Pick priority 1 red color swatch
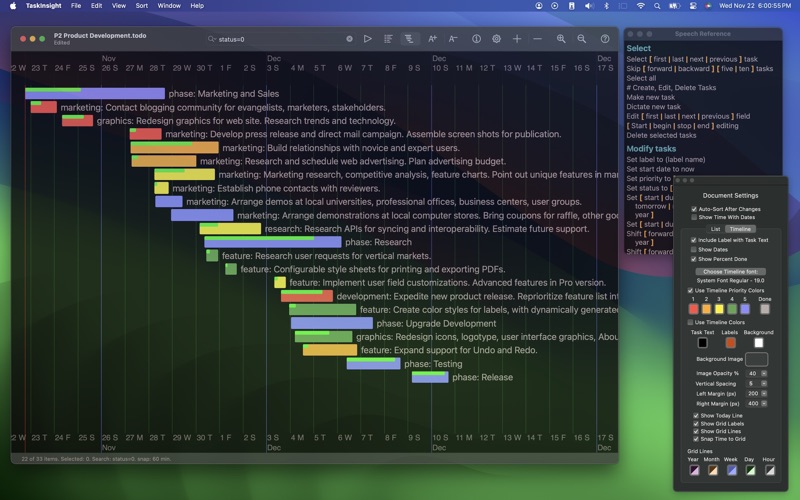Screen dimensions: 800x500 click(693, 309)
